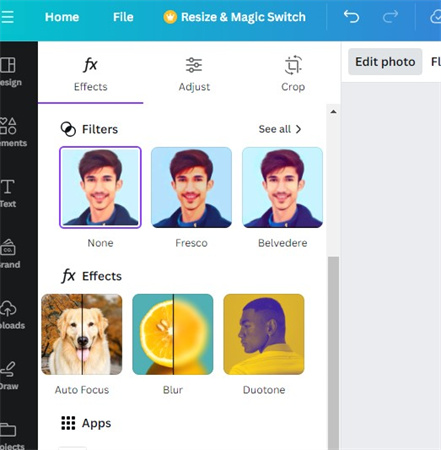The width and height of the screenshot is (441, 450).
Task: Open the Elements sidebar panel
Action: [x=10, y=132]
